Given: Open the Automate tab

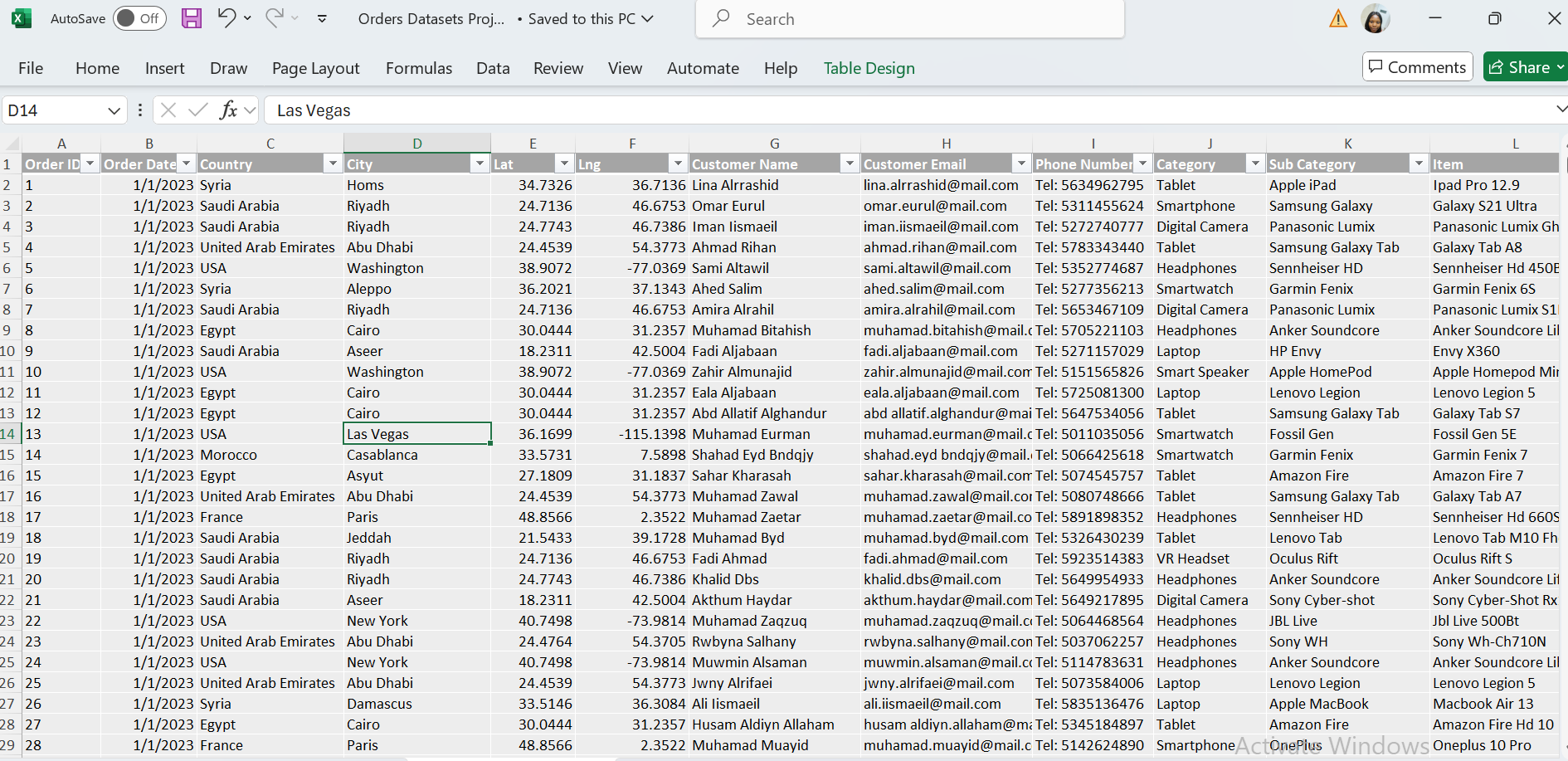Looking at the screenshot, I should pyautogui.click(x=703, y=68).
